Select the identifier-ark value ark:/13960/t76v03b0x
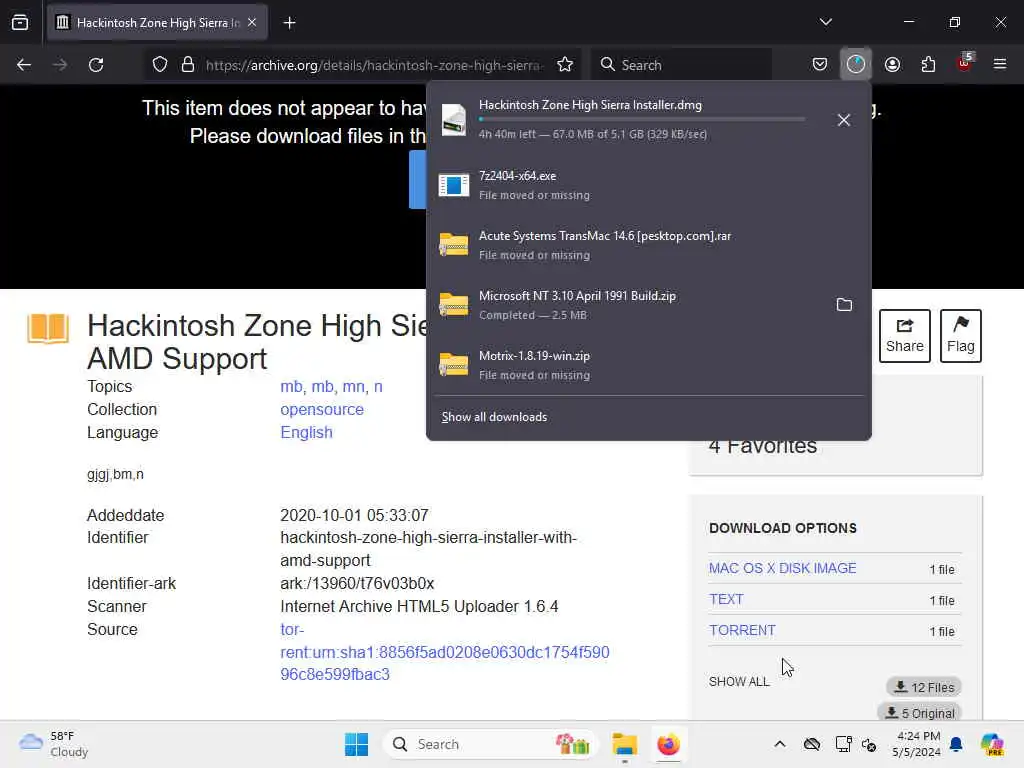The width and height of the screenshot is (1024, 768). [357, 583]
